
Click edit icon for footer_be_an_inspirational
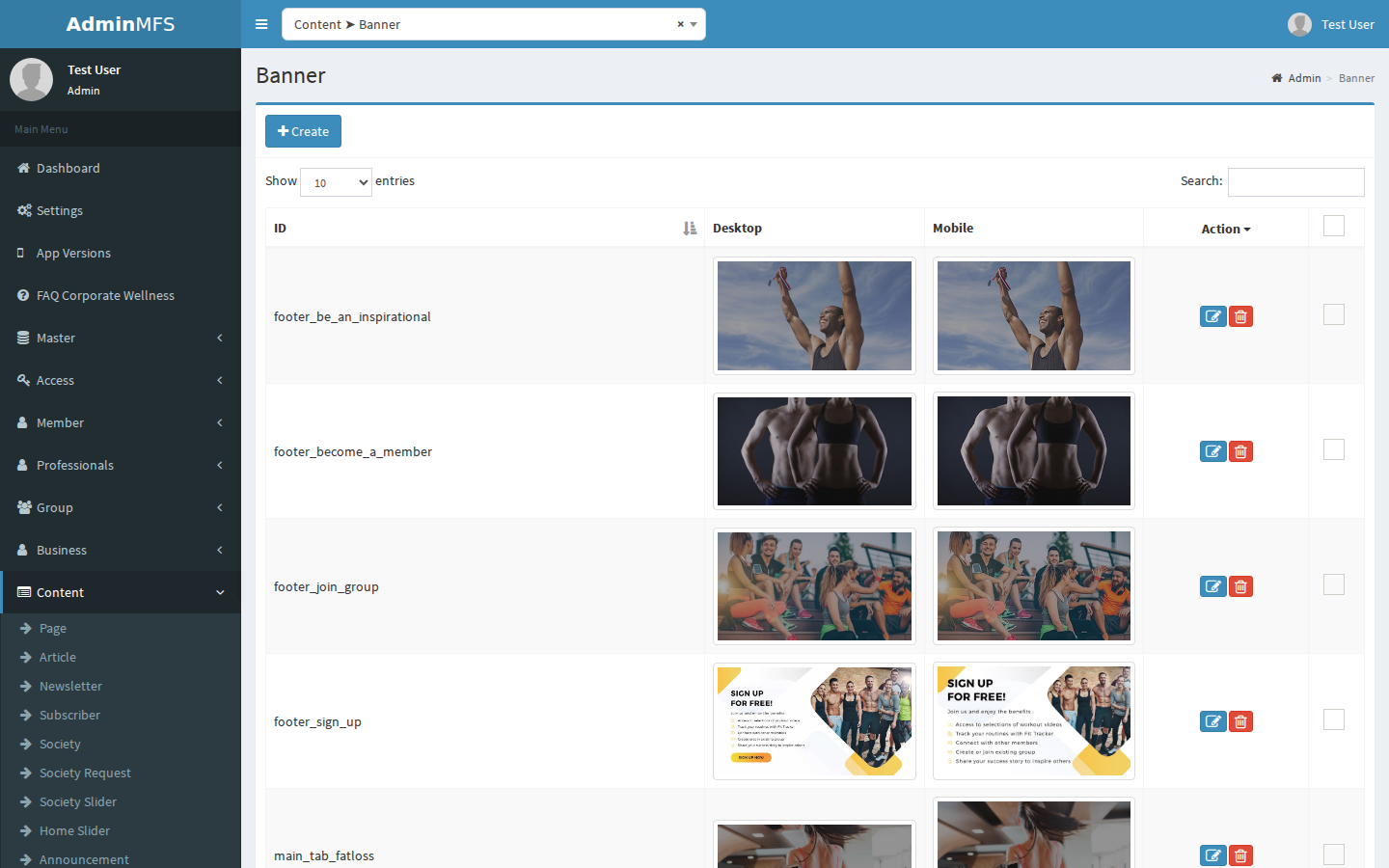point(1212,316)
